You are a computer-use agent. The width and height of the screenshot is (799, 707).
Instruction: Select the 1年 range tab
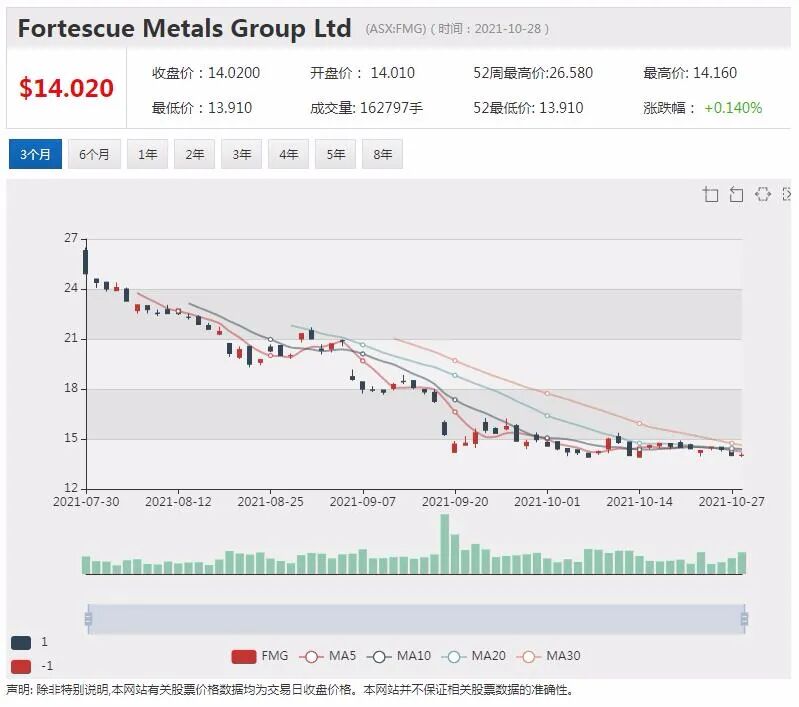click(147, 154)
